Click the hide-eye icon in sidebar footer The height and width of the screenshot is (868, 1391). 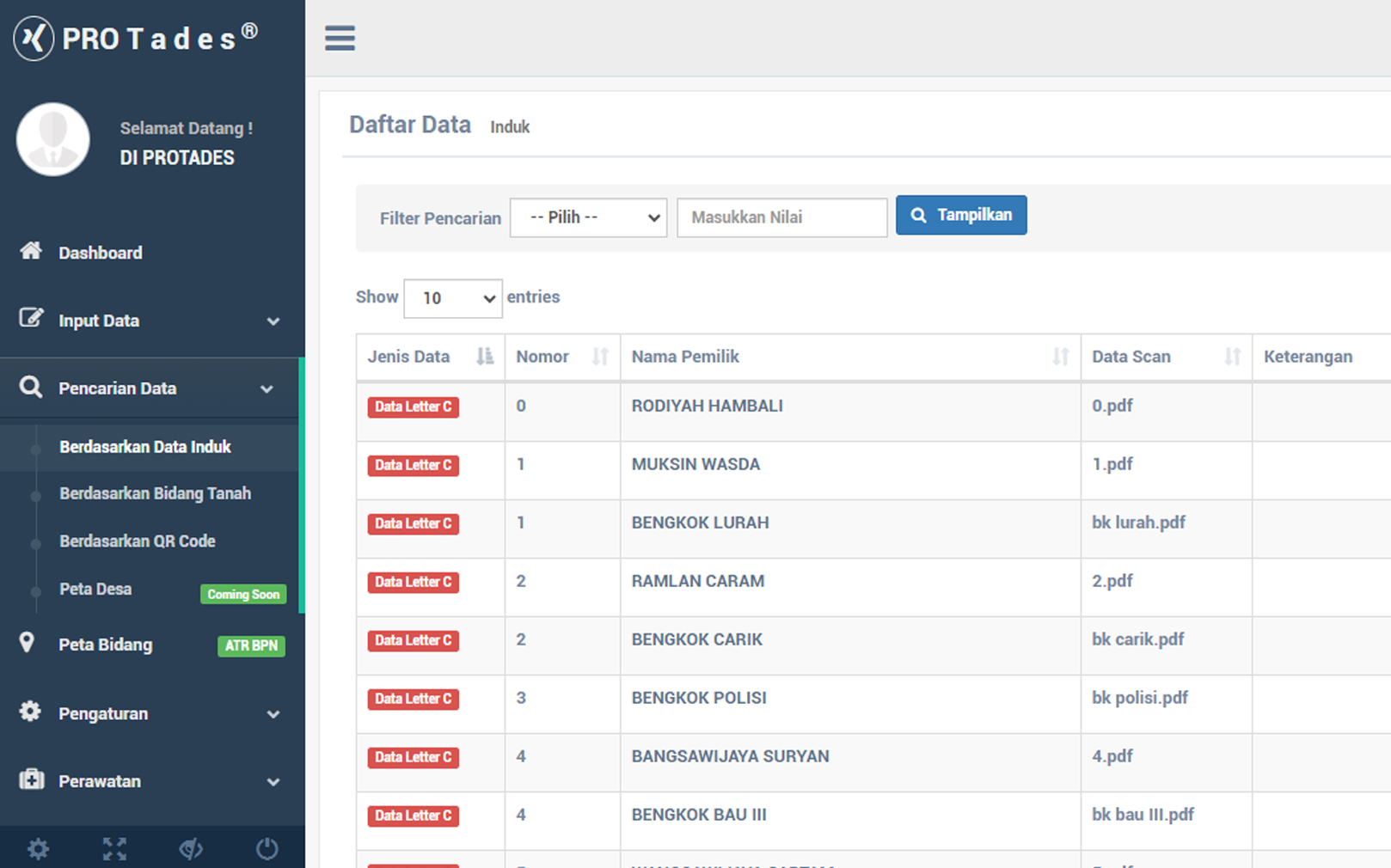pos(191,849)
